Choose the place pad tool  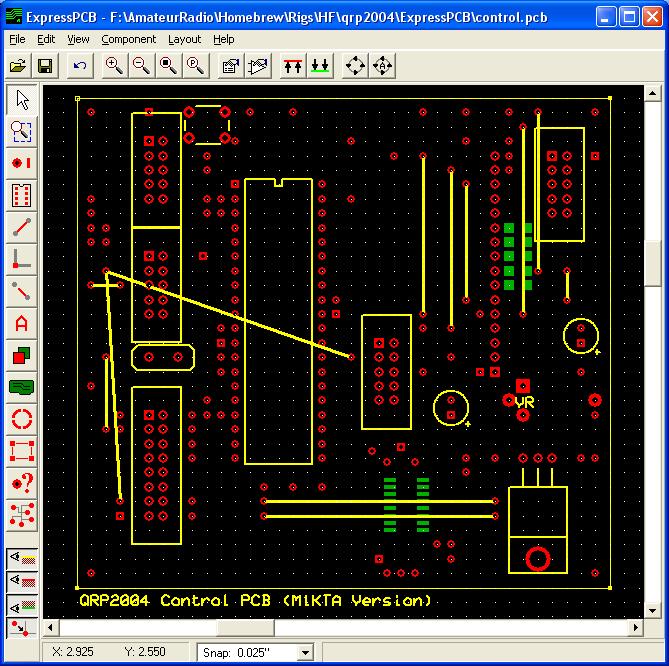point(22,163)
